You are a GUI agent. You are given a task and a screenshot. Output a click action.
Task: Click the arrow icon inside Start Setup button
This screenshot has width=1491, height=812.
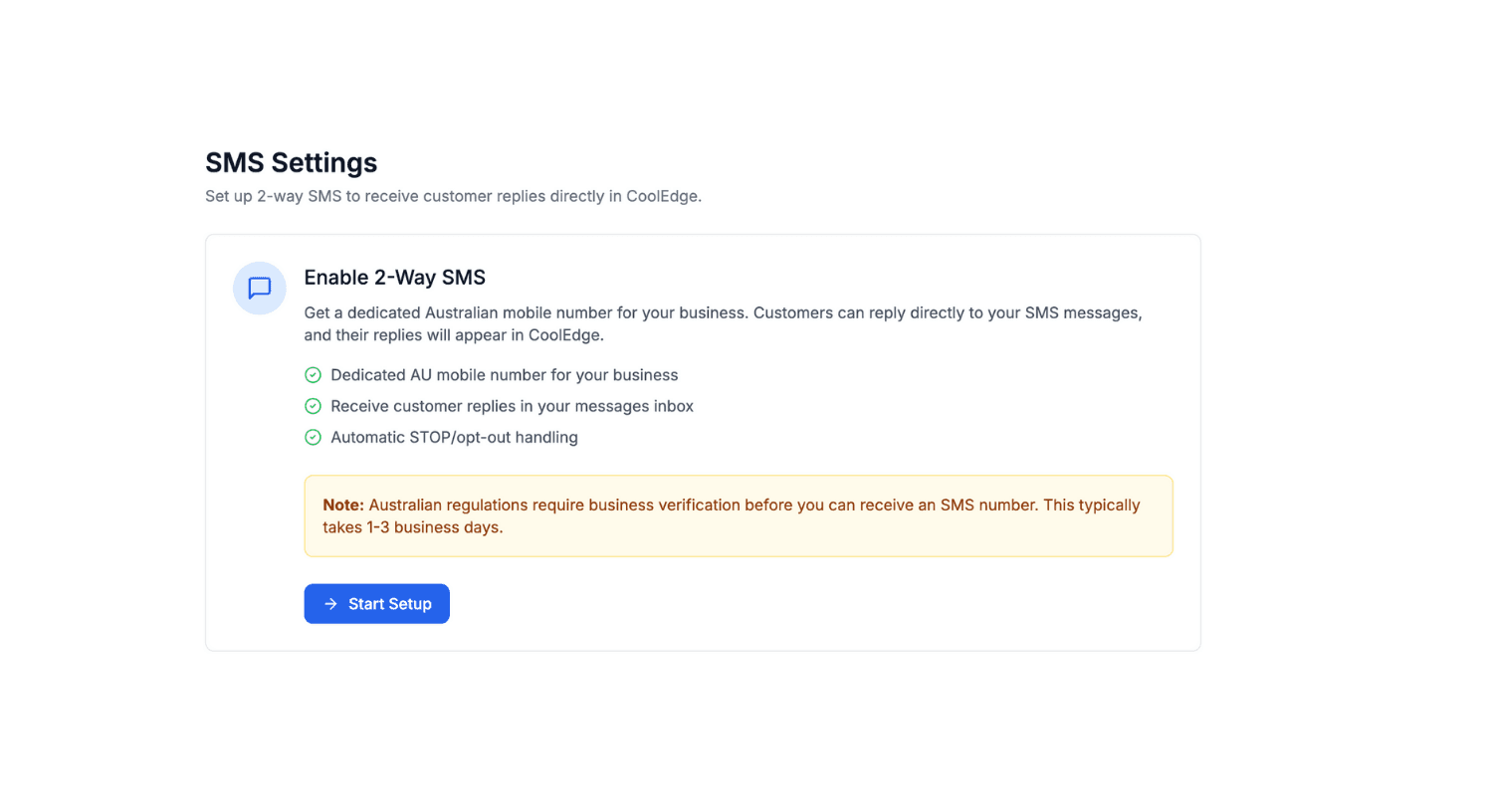pos(329,603)
